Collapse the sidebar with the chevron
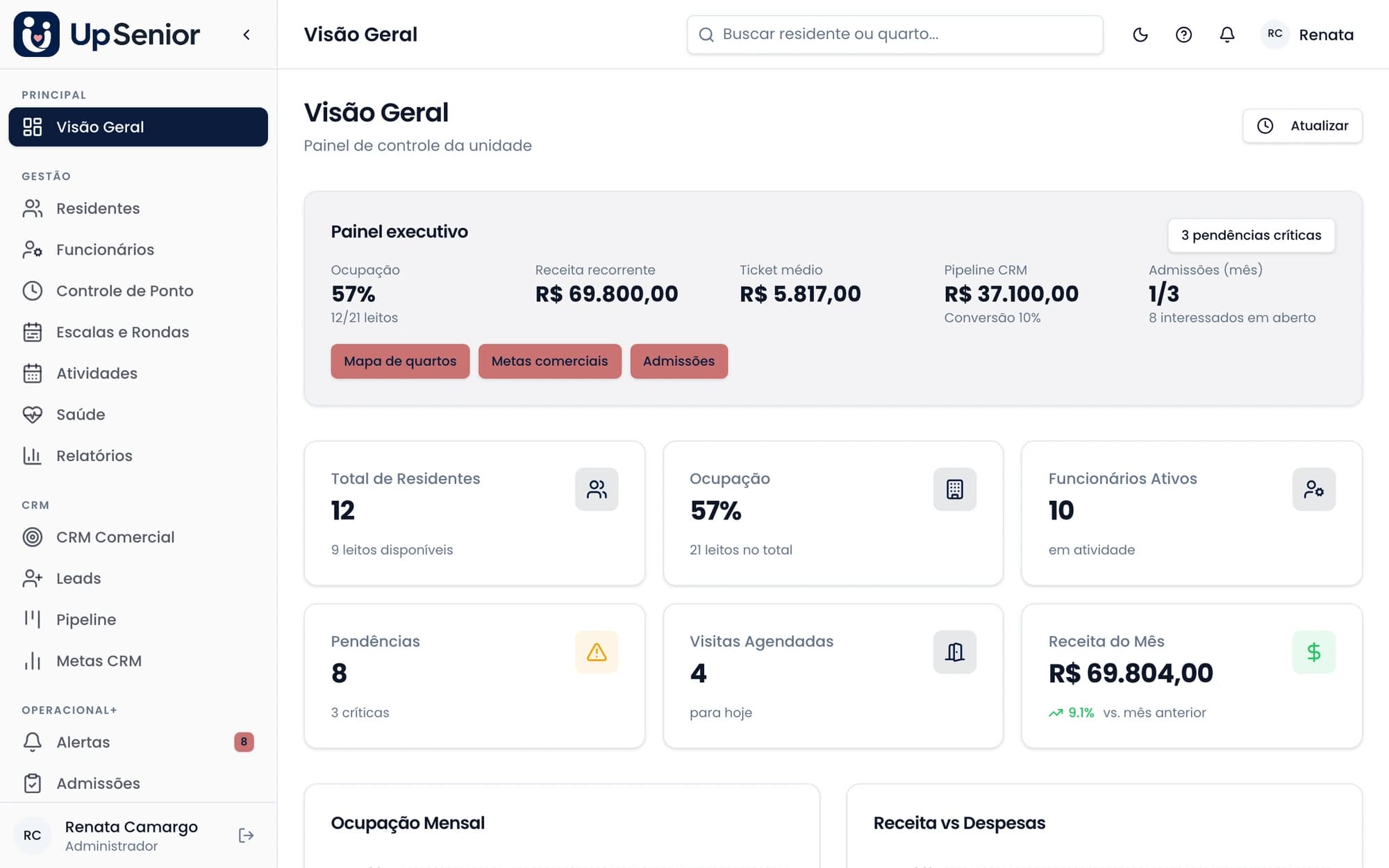Viewport: 1389px width, 868px height. (x=247, y=35)
